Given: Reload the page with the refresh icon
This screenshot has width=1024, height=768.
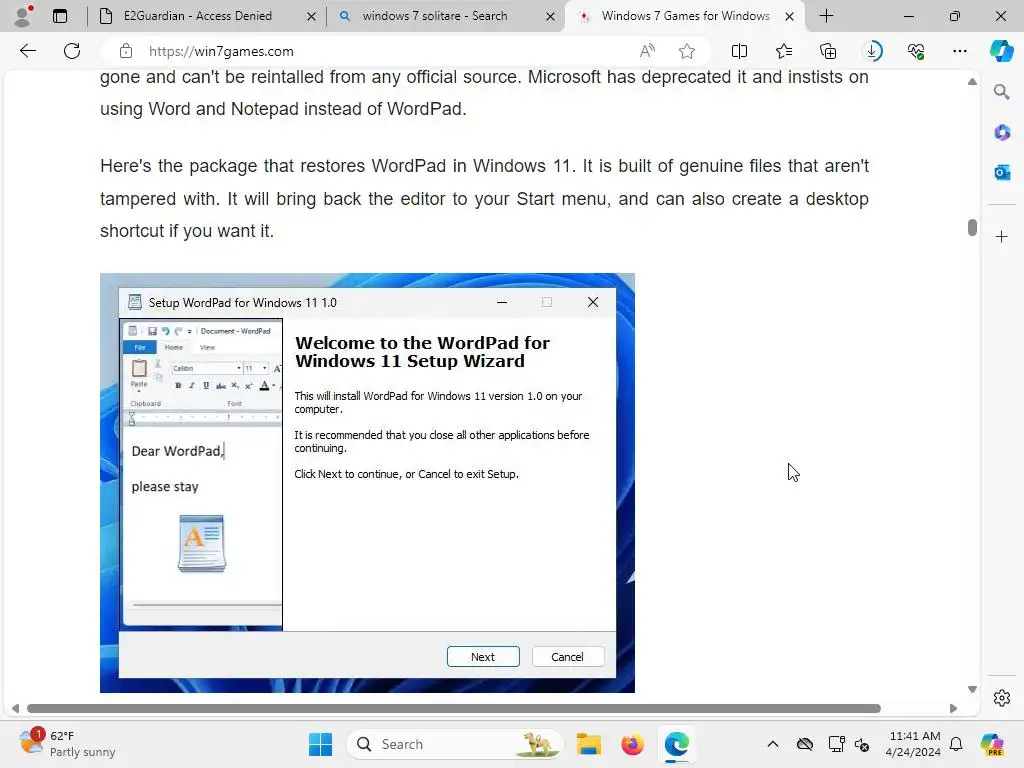Looking at the screenshot, I should (72, 51).
